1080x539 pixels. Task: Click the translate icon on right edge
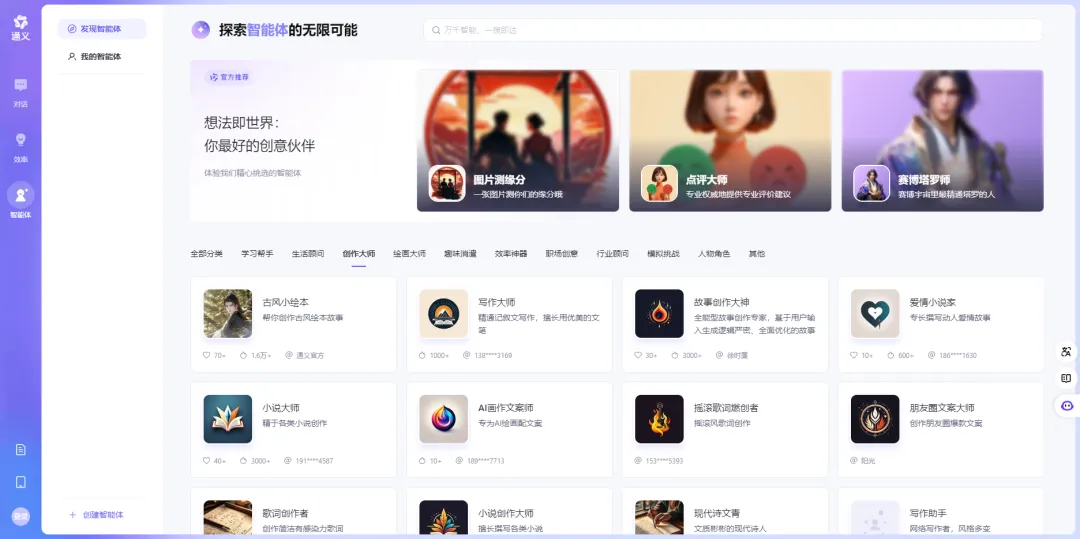point(1067,352)
